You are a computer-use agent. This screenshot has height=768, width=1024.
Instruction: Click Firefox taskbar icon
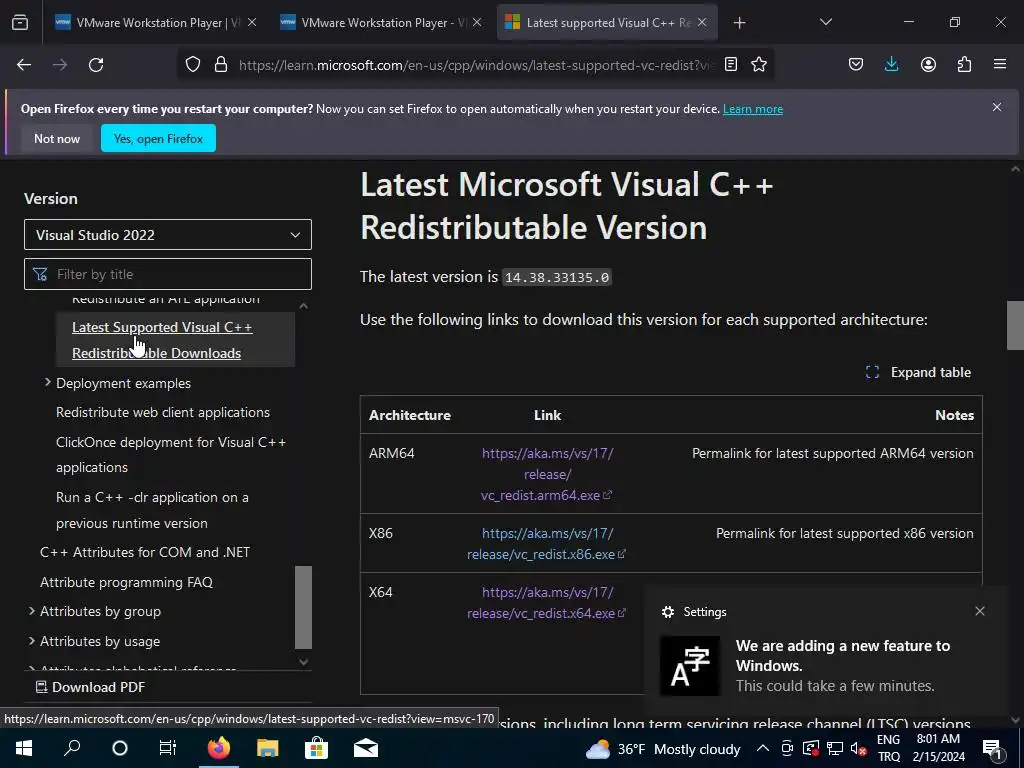click(219, 748)
